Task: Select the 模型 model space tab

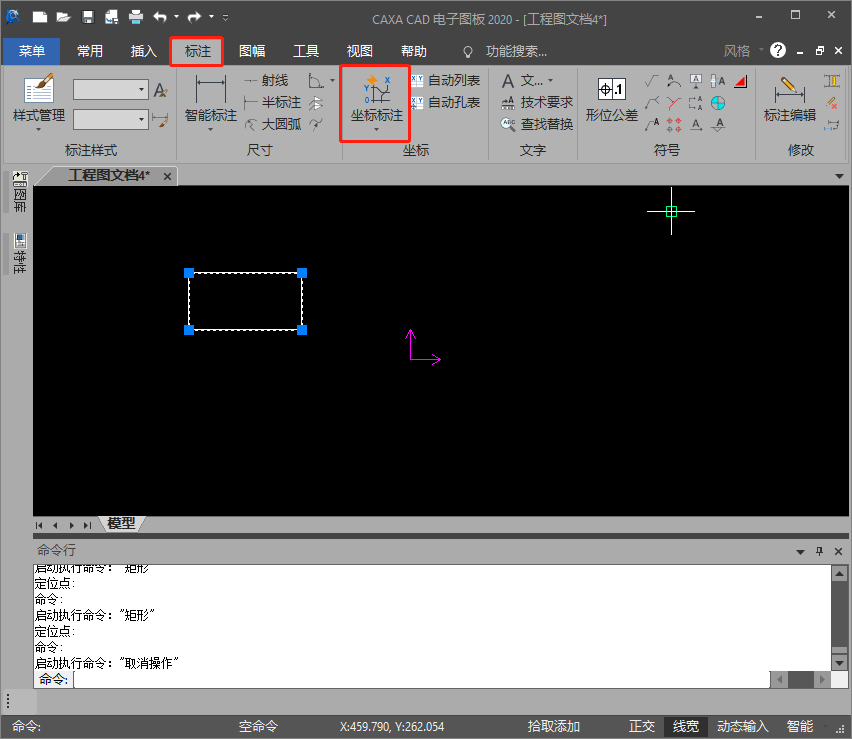Action: (121, 523)
